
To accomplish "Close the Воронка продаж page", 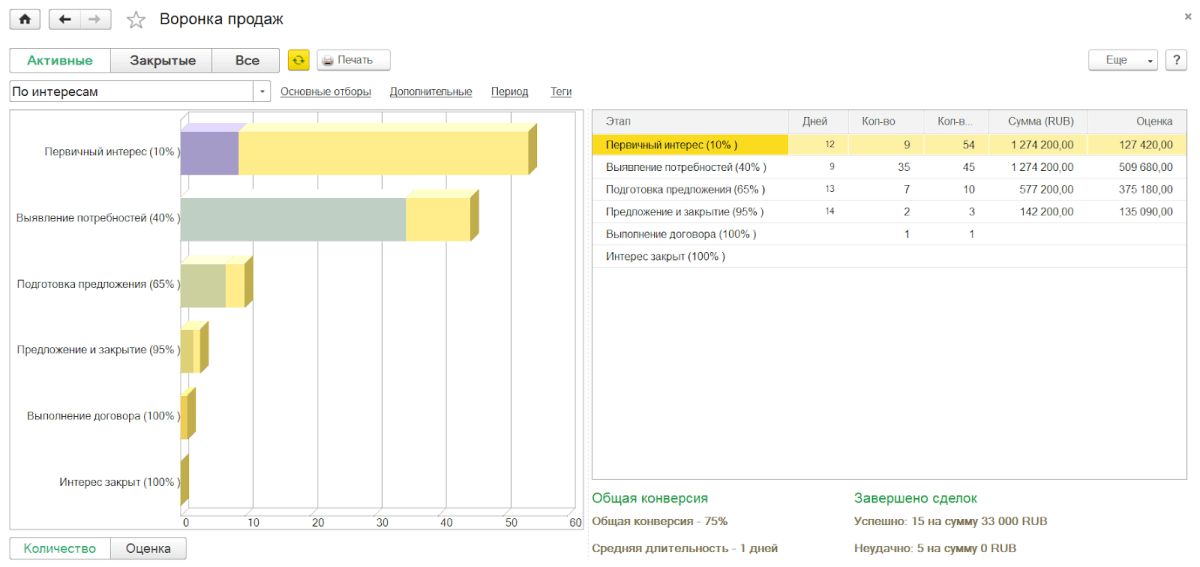I will [x=1187, y=17].
